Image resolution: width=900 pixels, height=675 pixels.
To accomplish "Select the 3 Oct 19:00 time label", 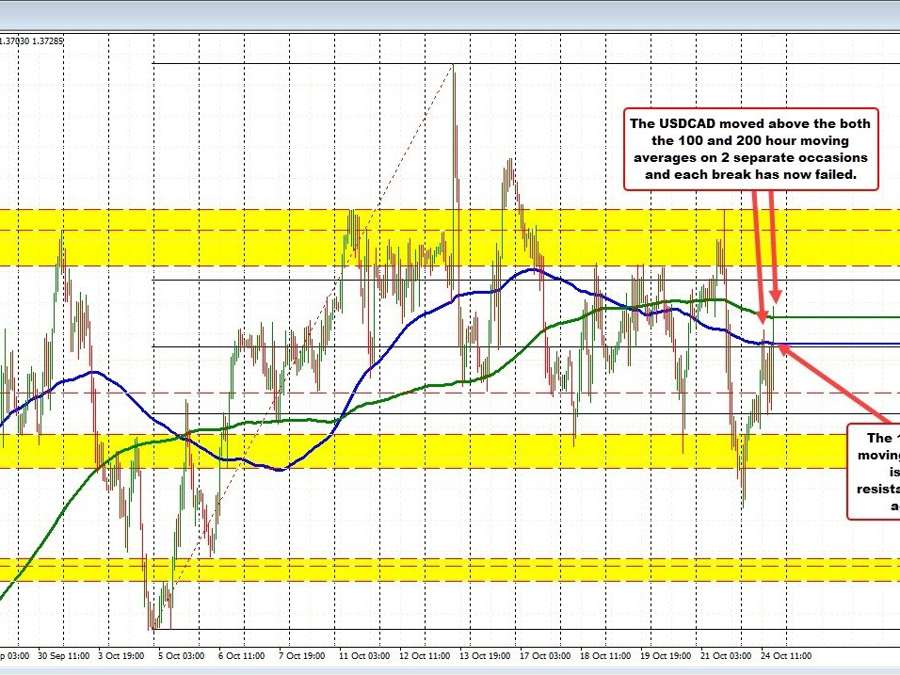I will (x=122, y=656).
